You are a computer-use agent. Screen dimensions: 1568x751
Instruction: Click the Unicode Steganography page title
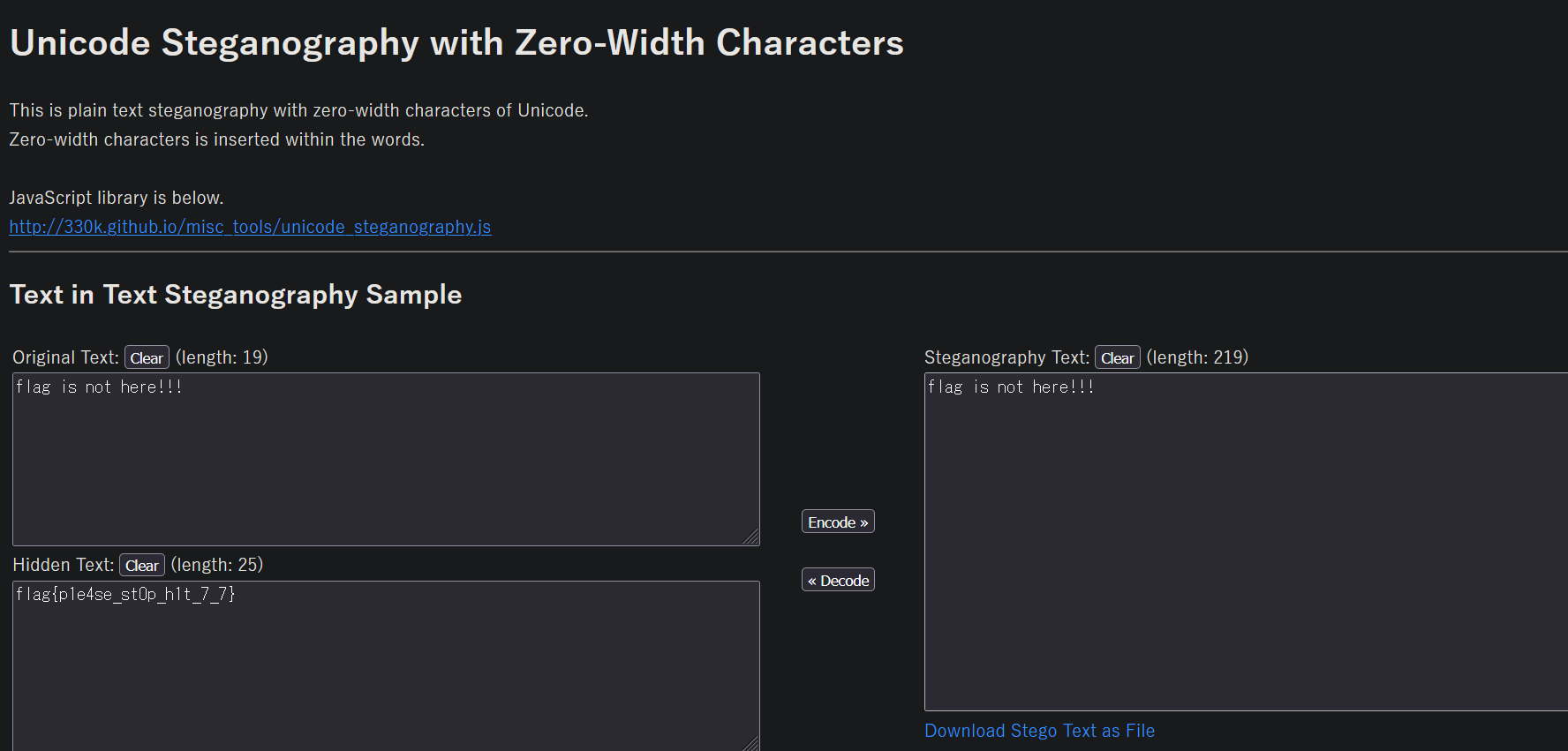(x=456, y=43)
